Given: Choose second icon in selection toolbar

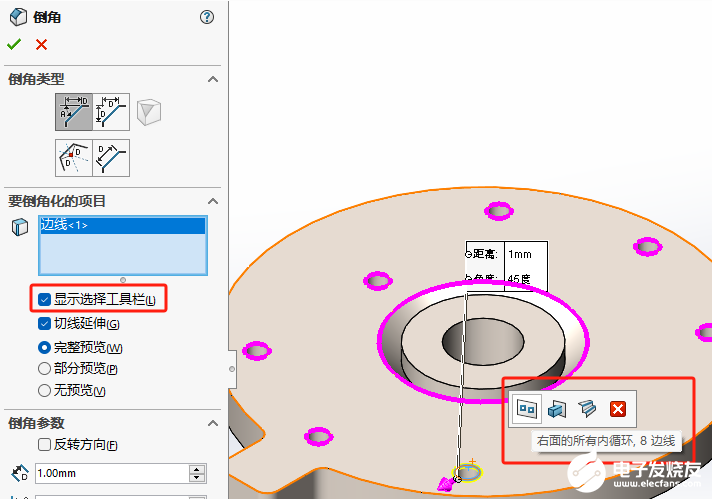Looking at the screenshot, I should pos(557,409).
